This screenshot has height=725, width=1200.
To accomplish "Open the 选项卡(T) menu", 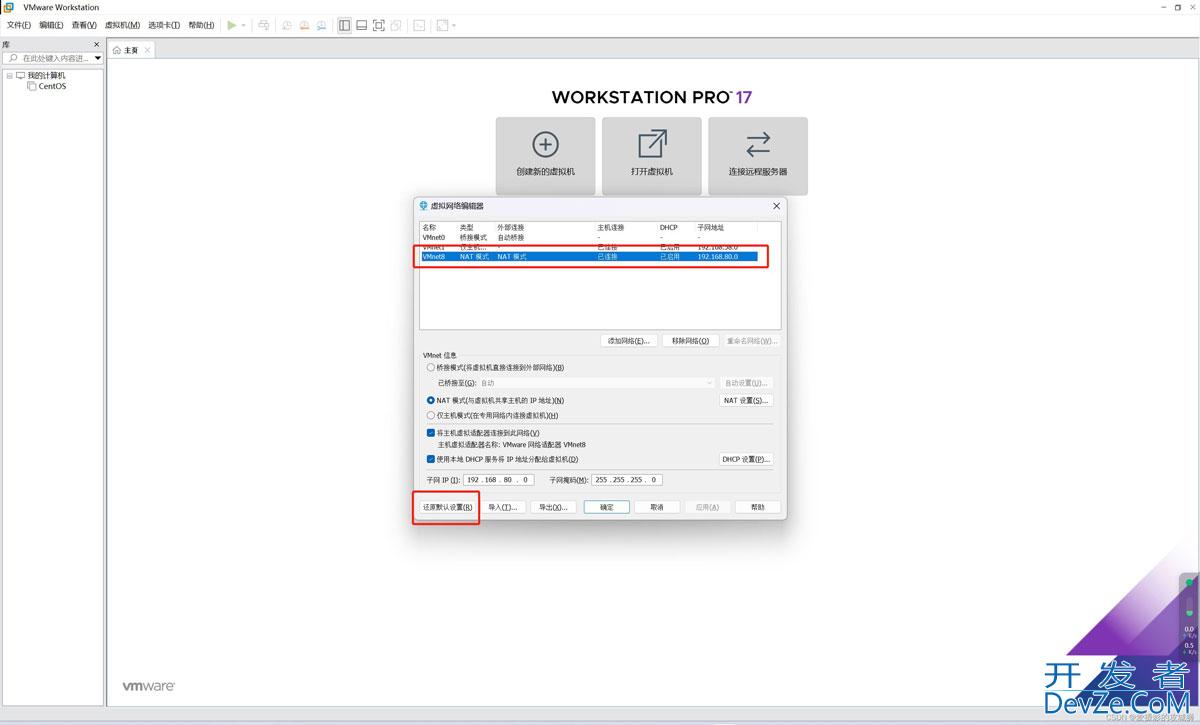I will pos(164,25).
